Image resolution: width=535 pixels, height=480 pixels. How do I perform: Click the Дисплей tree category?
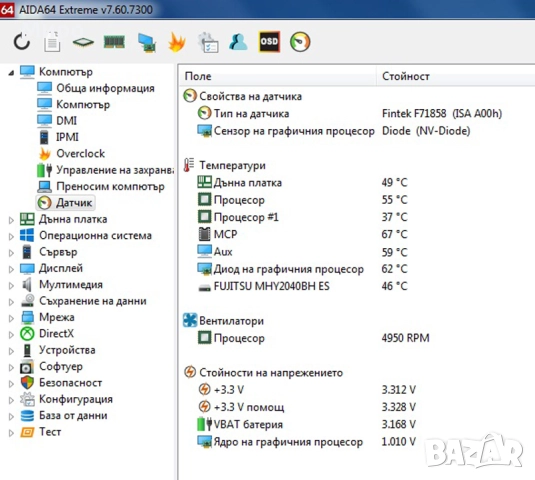[x=52, y=268]
